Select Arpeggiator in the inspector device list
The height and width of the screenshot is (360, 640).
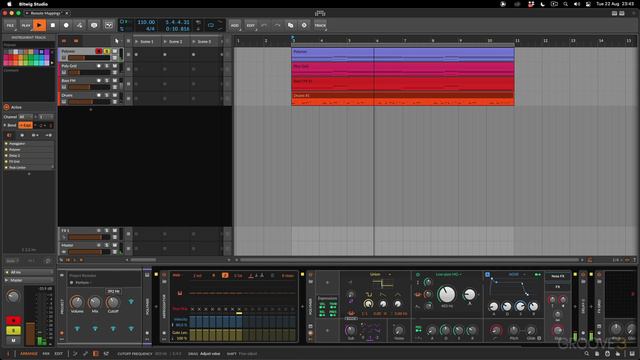[29, 144]
